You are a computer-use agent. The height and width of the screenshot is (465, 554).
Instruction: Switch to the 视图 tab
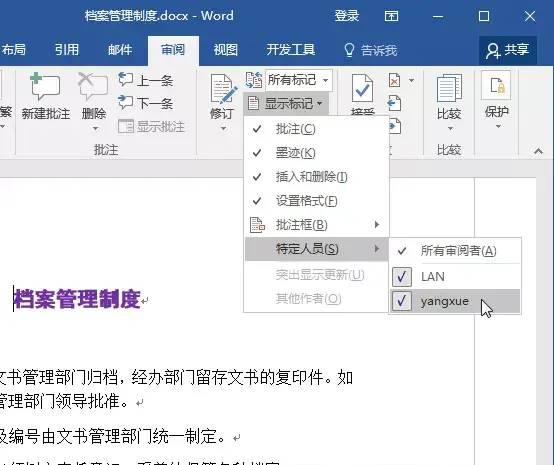[x=225, y=50]
